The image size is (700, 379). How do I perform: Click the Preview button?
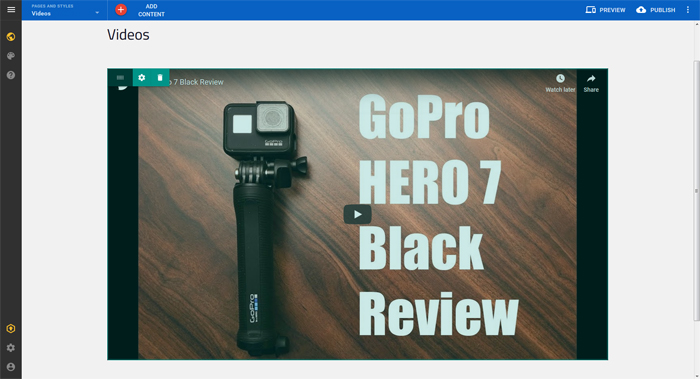coord(605,10)
